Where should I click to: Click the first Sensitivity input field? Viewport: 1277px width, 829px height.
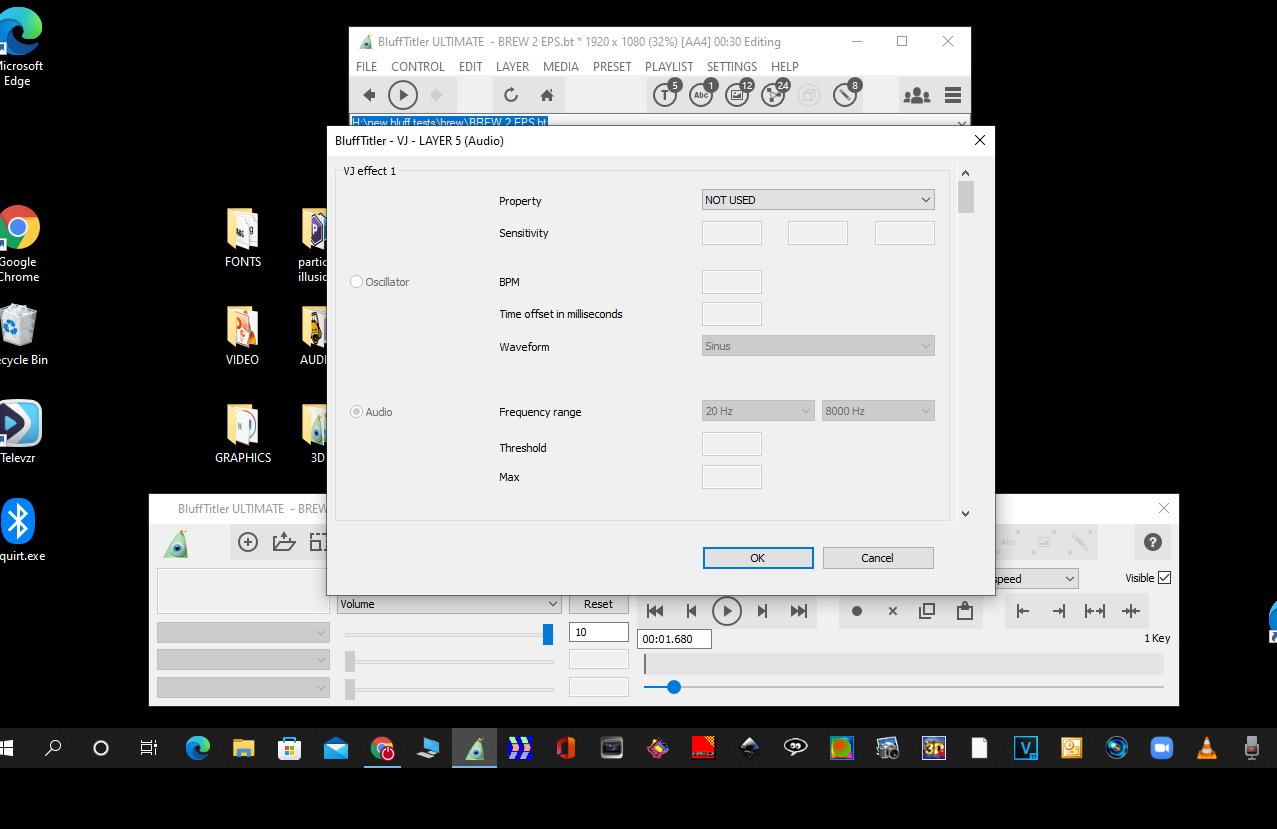(x=732, y=233)
